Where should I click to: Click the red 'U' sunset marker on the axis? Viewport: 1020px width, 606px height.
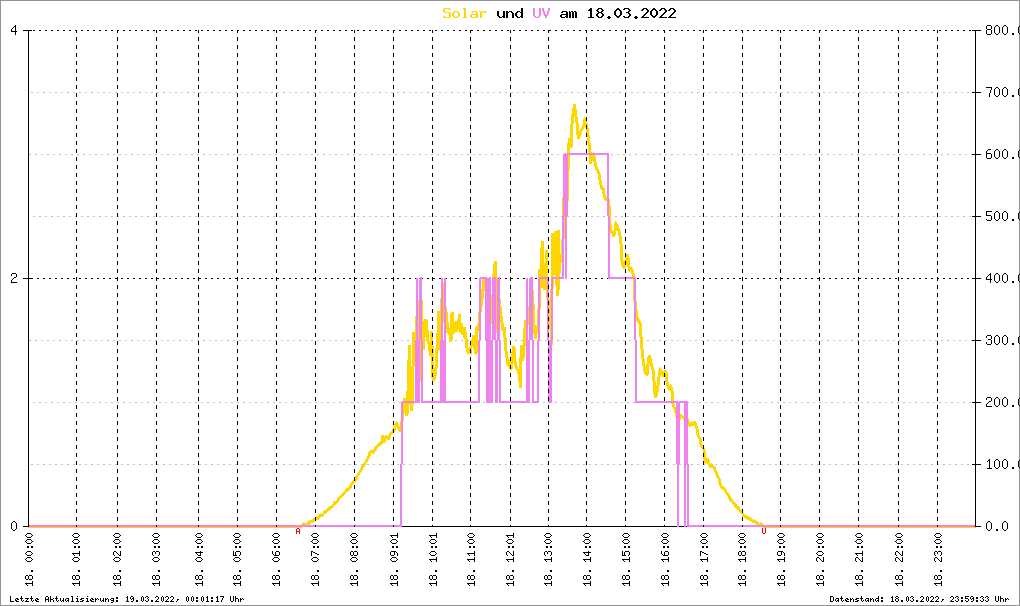(764, 531)
